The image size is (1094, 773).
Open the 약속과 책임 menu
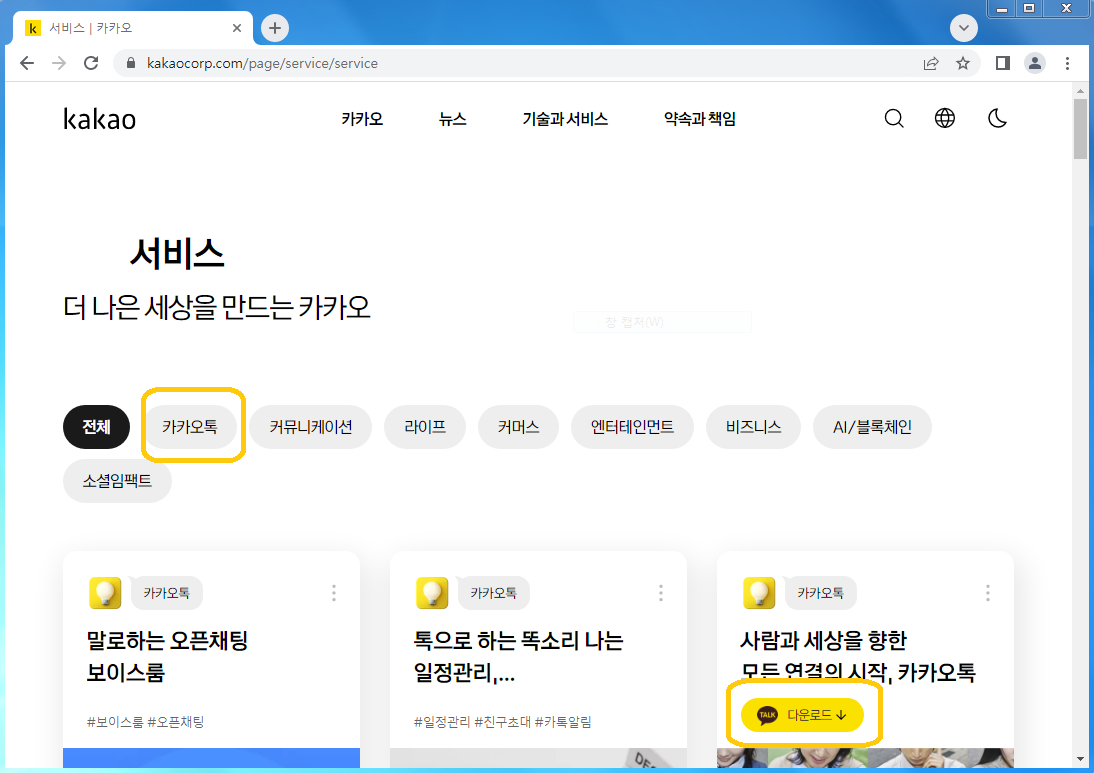[x=700, y=119]
